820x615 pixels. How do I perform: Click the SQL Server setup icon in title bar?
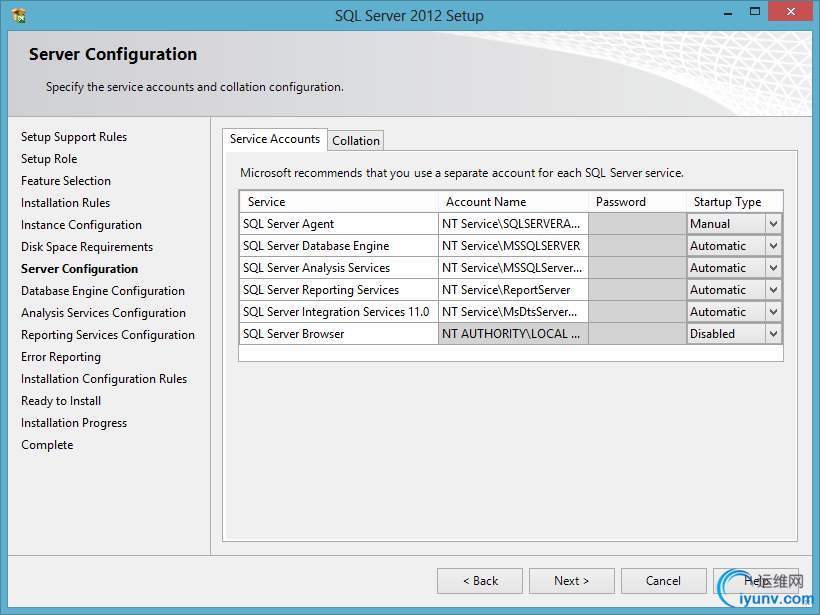point(19,16)
